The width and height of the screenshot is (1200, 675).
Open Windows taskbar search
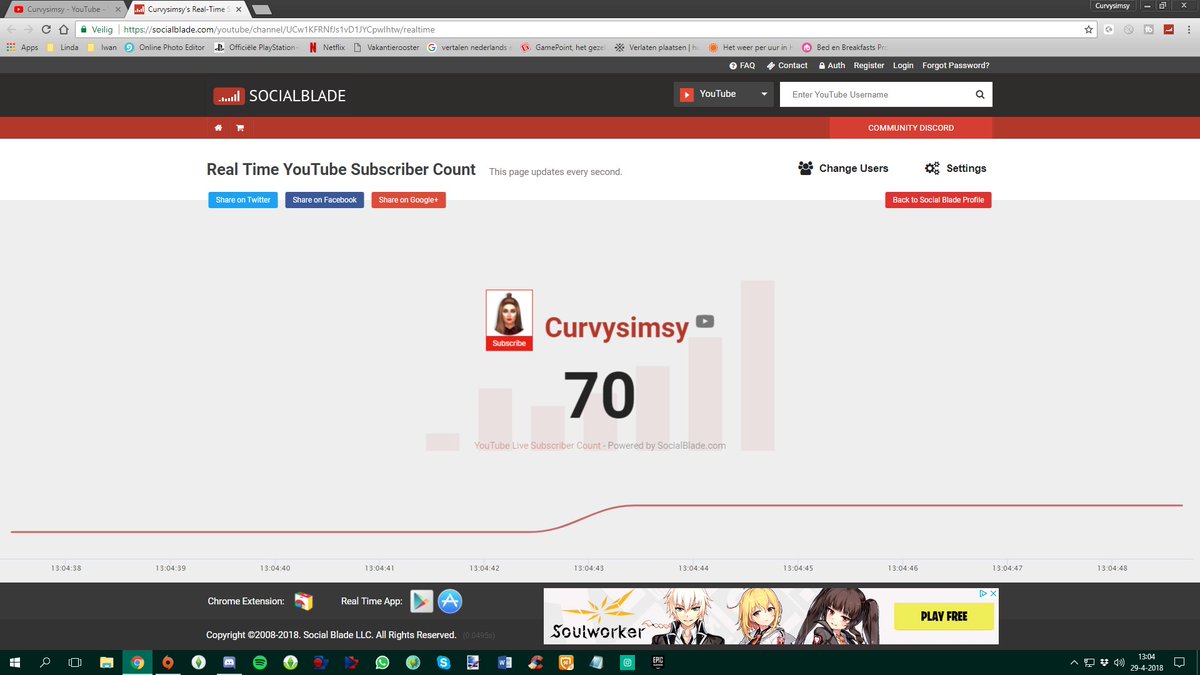point(44,662)
